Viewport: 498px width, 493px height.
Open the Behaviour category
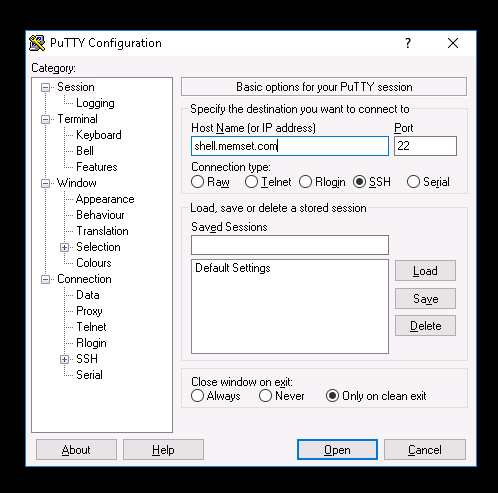(100, 215)
